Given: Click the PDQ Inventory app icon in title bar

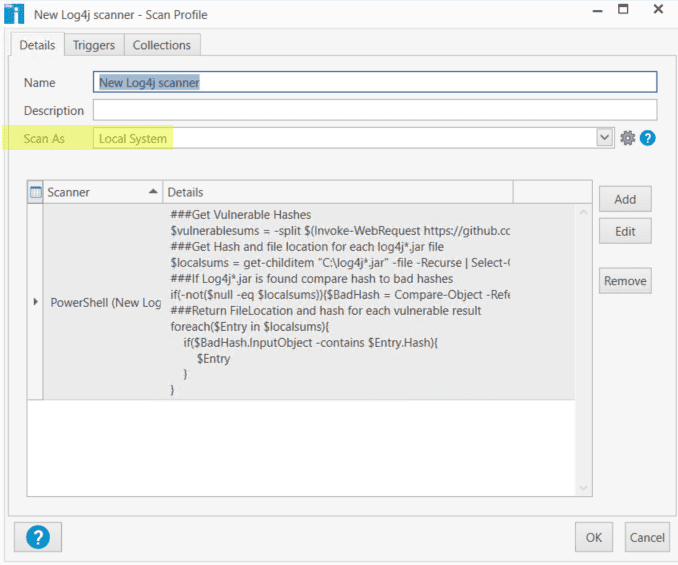Looking at the screenshot, I should [14, 13].
